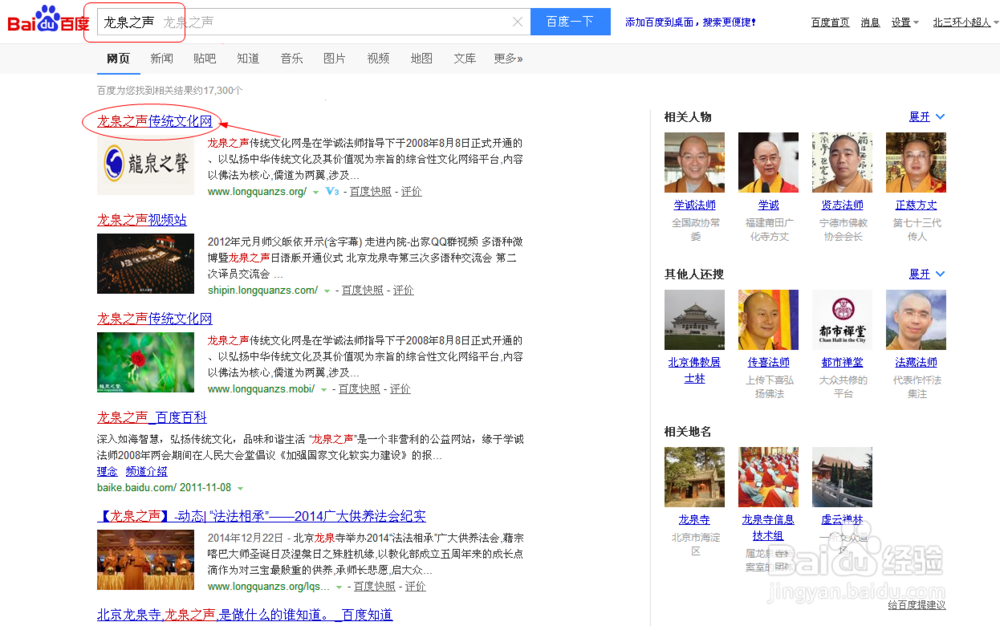The height and width of the screenshot is (626, 1000).
Task: Click 学诚法师 portrait photo
Action: [695, 163]
